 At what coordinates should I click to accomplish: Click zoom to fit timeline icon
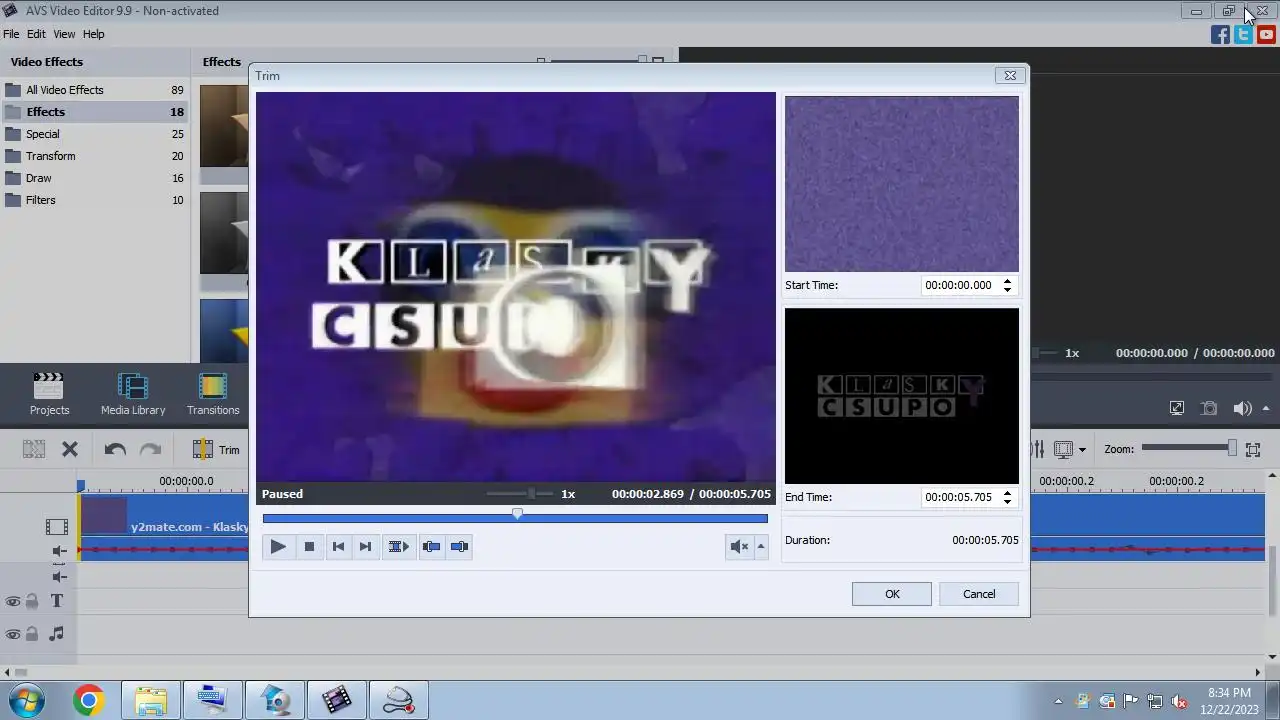pos(1253,450)
